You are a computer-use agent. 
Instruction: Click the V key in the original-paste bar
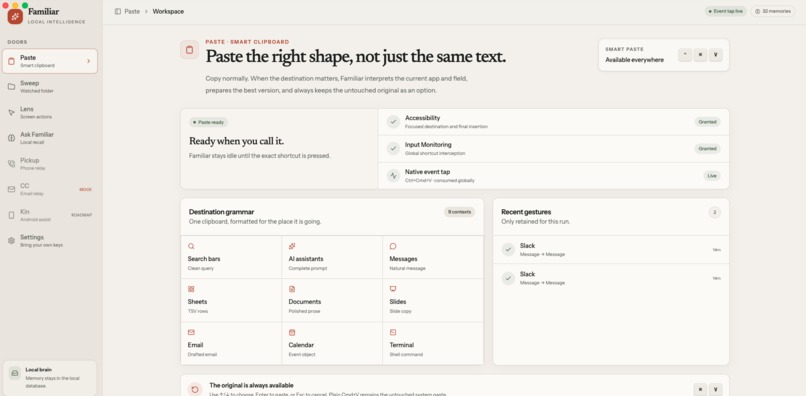716,389
